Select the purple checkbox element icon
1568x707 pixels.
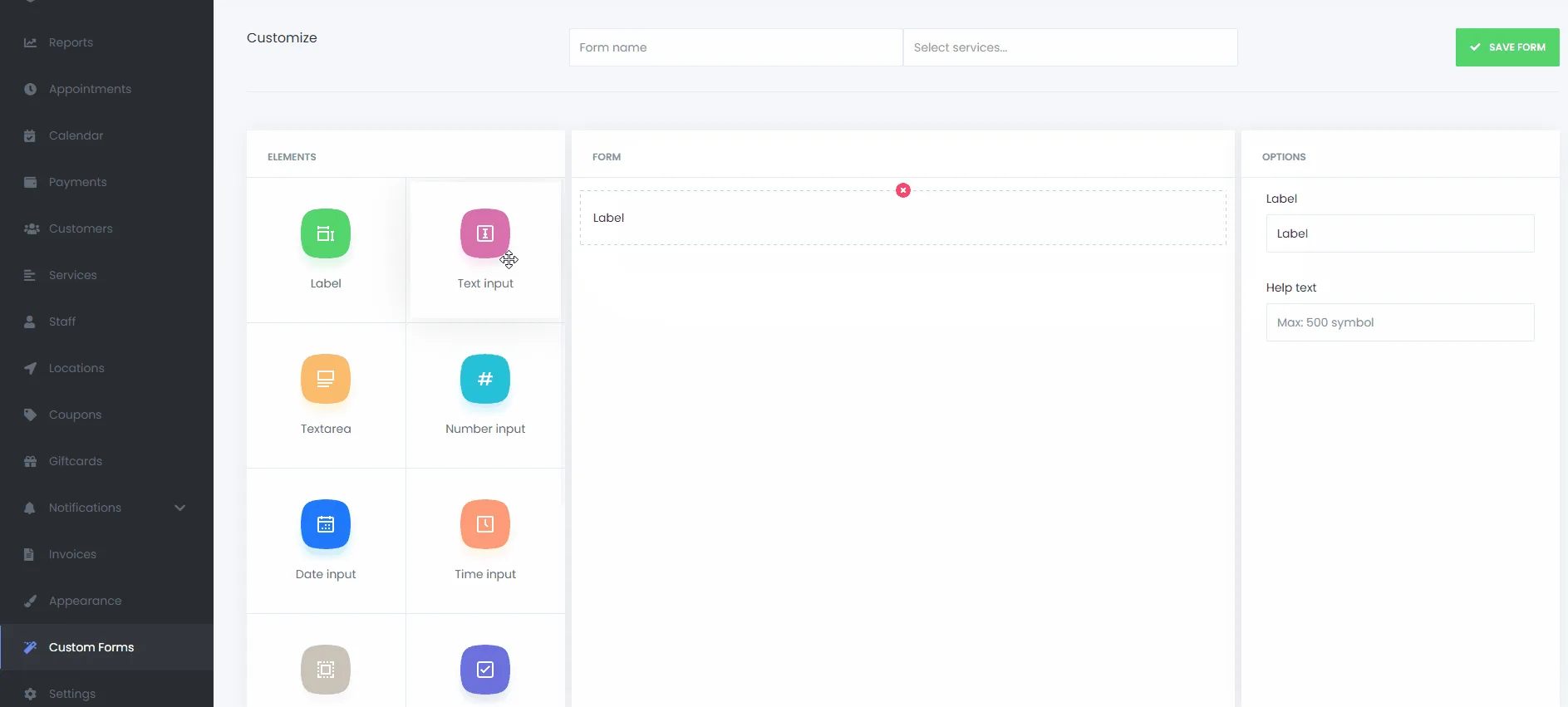click(485, 670)
